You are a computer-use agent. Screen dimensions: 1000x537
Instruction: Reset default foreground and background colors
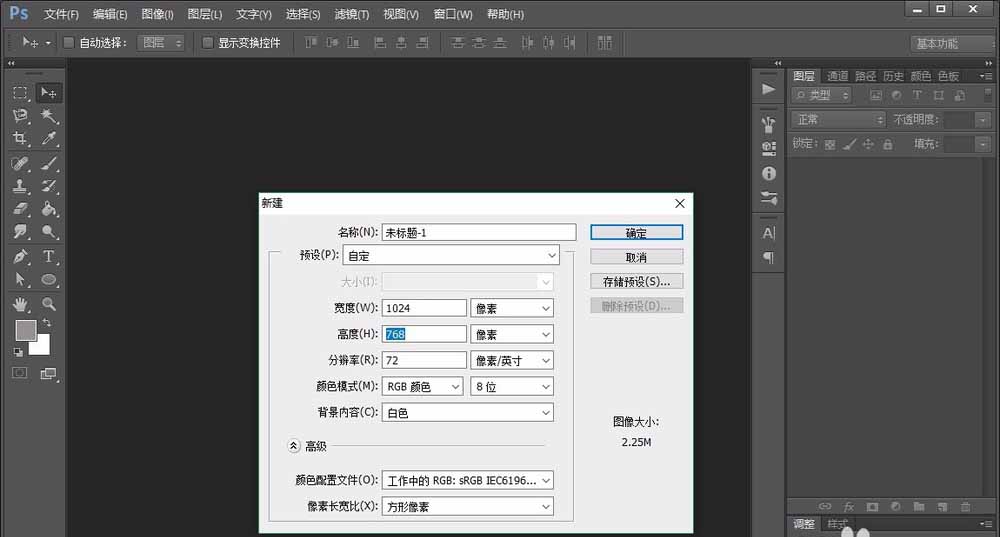[18, 352]
